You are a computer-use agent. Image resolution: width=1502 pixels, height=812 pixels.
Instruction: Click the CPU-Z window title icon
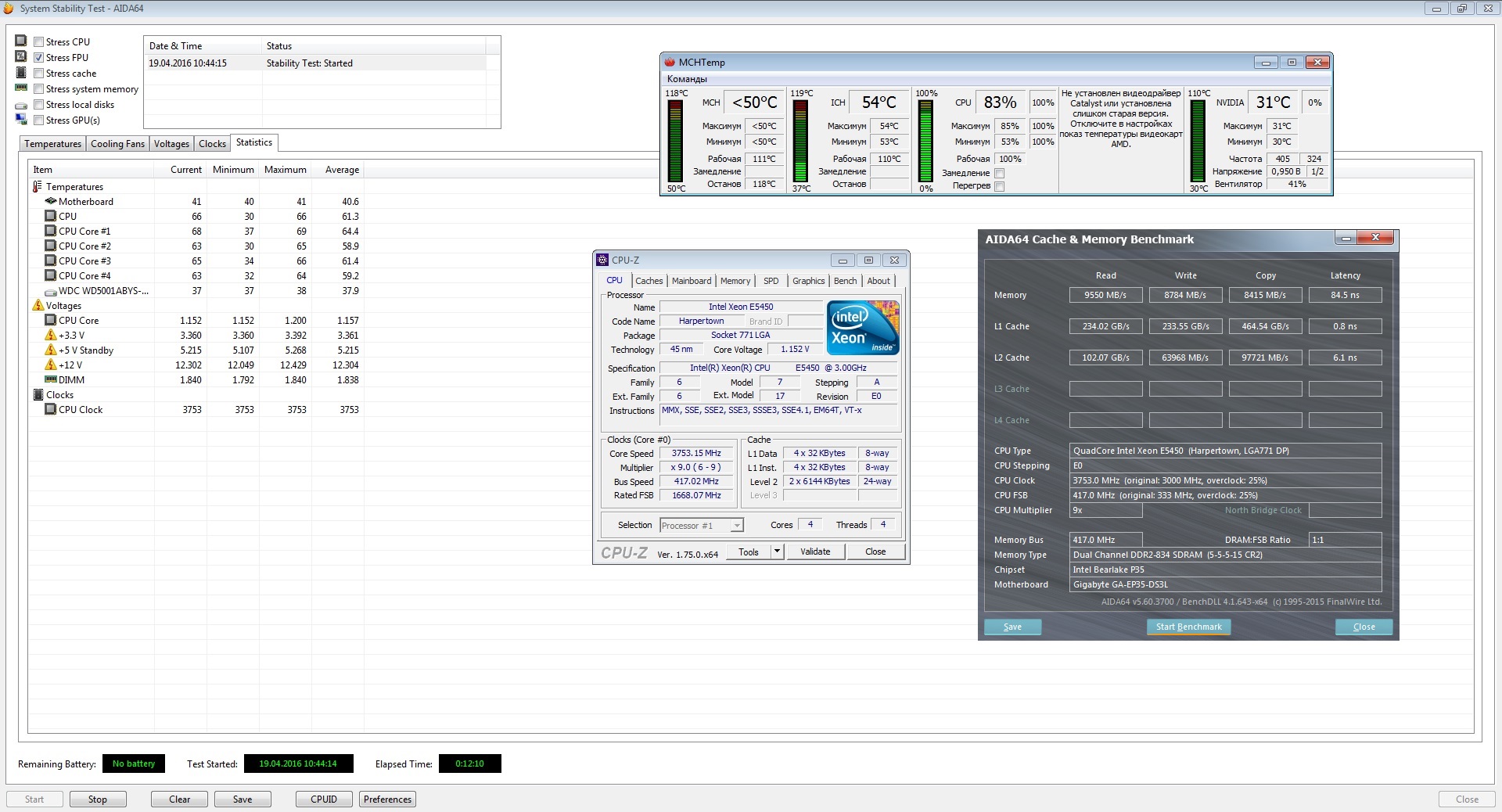pos(602,260)
